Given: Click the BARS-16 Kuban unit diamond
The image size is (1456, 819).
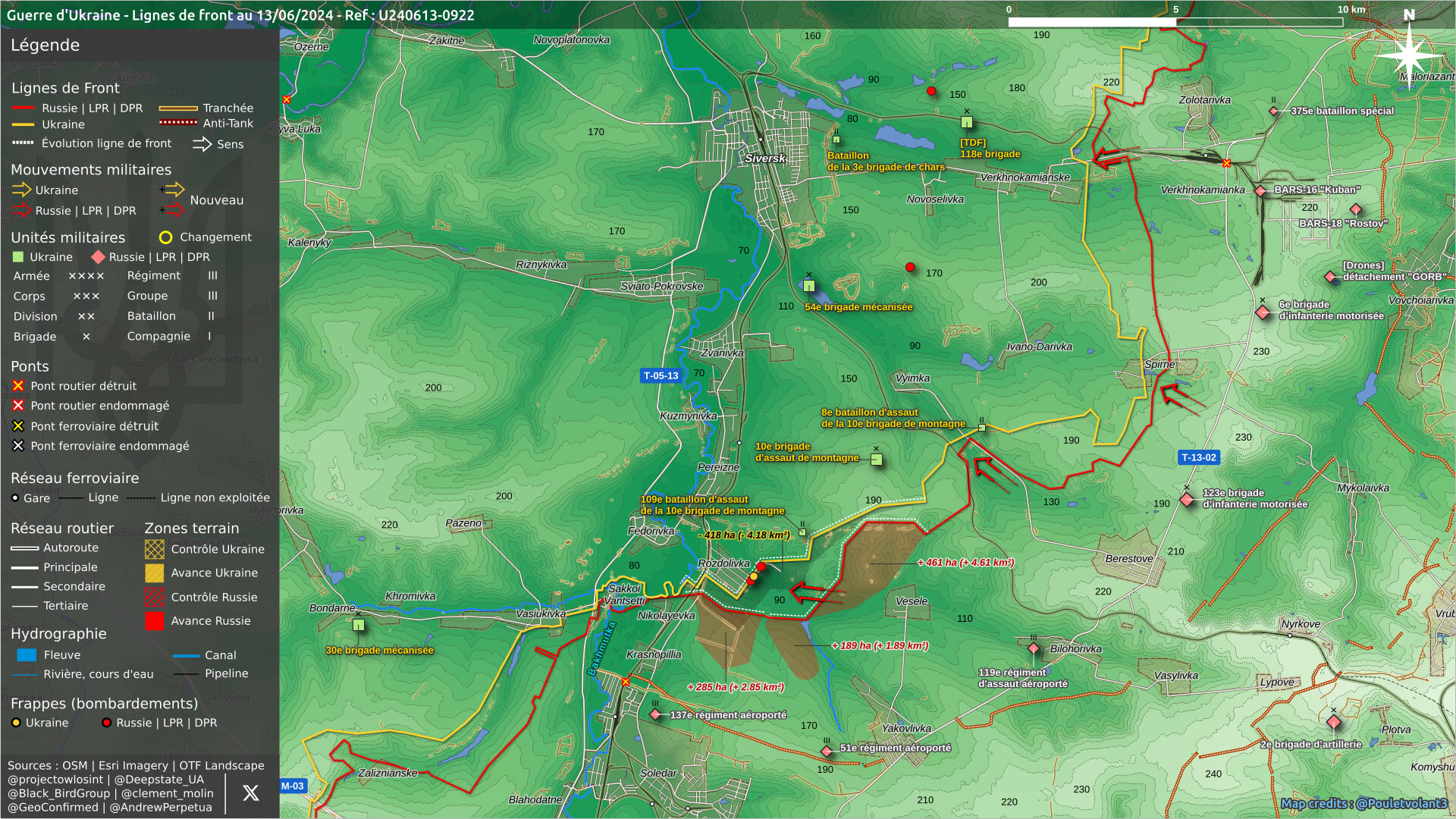Looking at the screenshot, I should coord(1260,191).
